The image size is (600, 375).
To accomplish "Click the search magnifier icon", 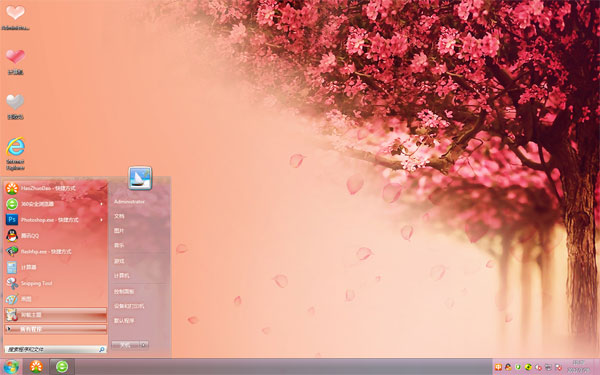I will tap(102, 349).
